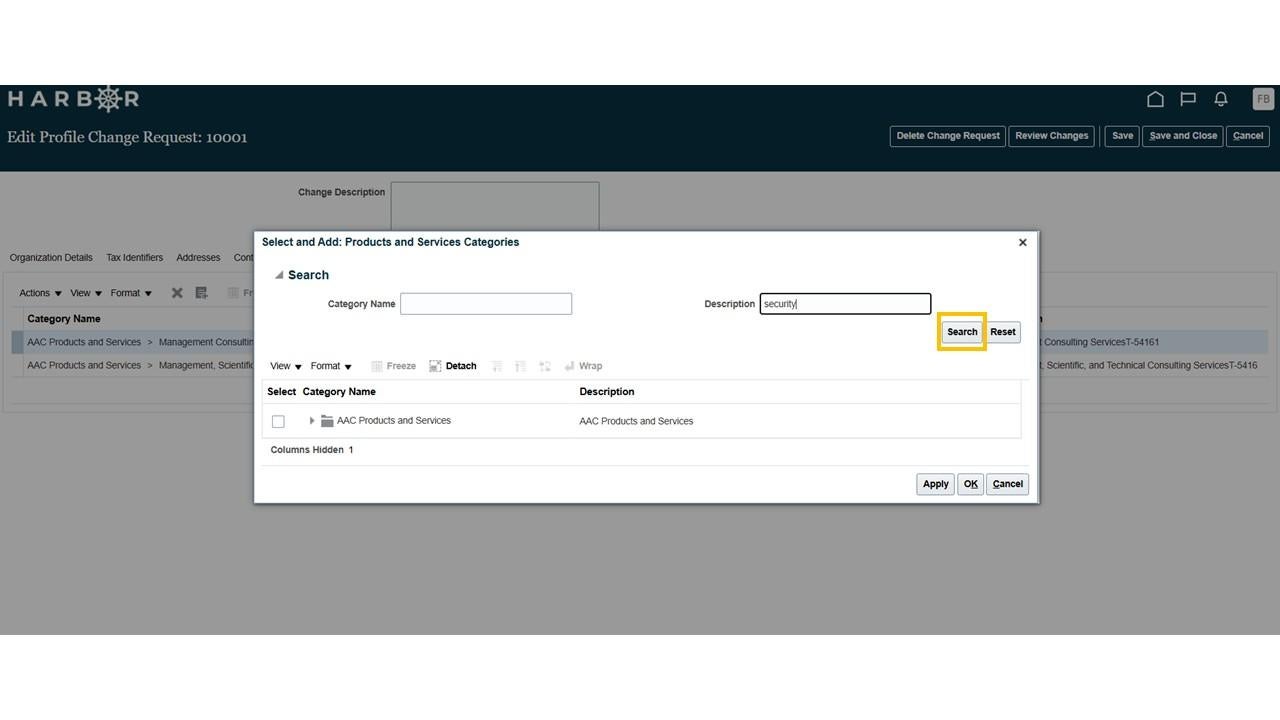Expand the AAC Products and Services node
Screen dimensions: 1280x720
312,421
